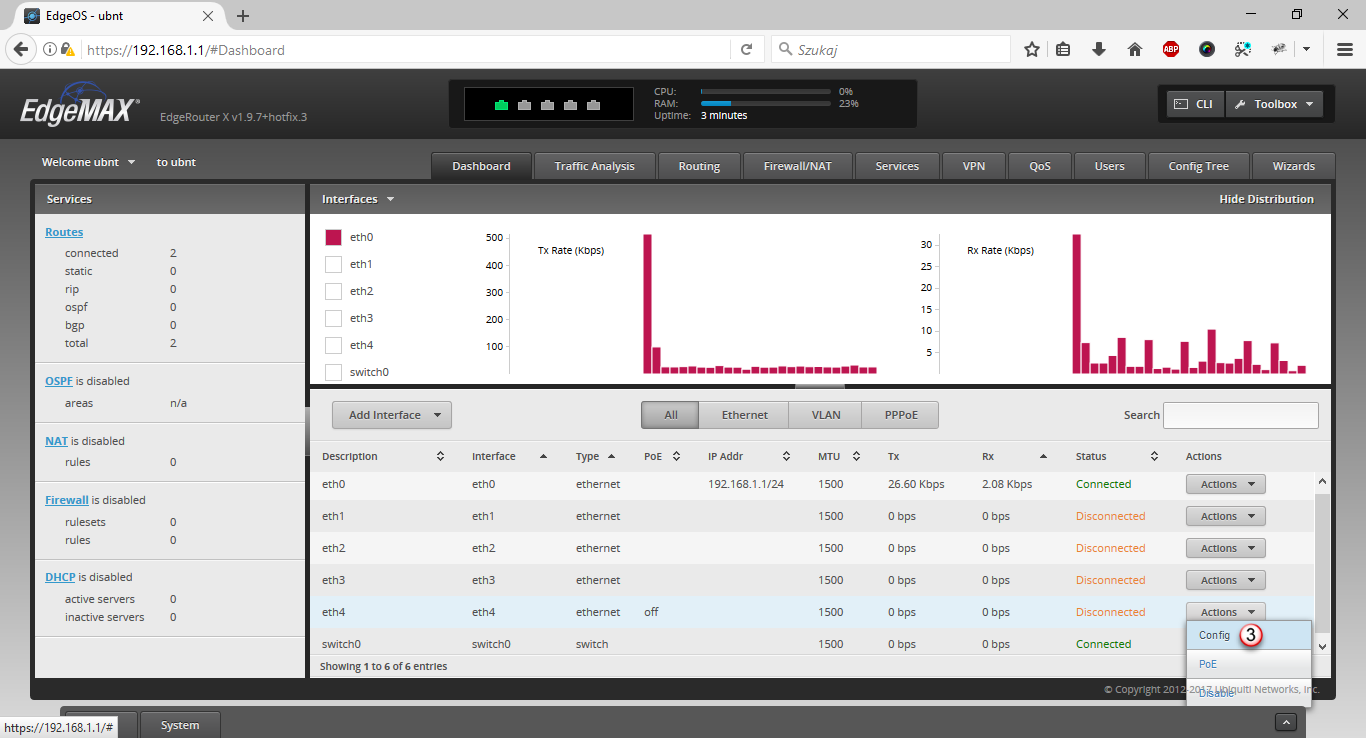Switch to the Traffic Analysis tab
The height and width of the screenshot is (738, 1366).
click(x=595, y=166)
